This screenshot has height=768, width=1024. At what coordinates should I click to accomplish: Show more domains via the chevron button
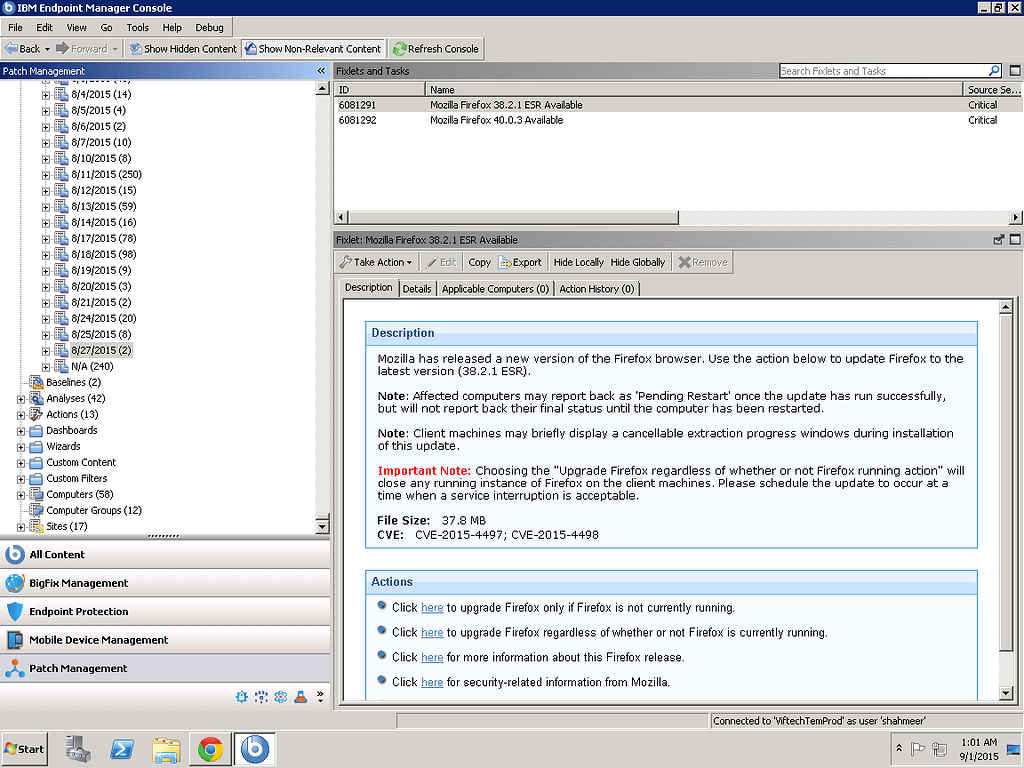[320, 697]
